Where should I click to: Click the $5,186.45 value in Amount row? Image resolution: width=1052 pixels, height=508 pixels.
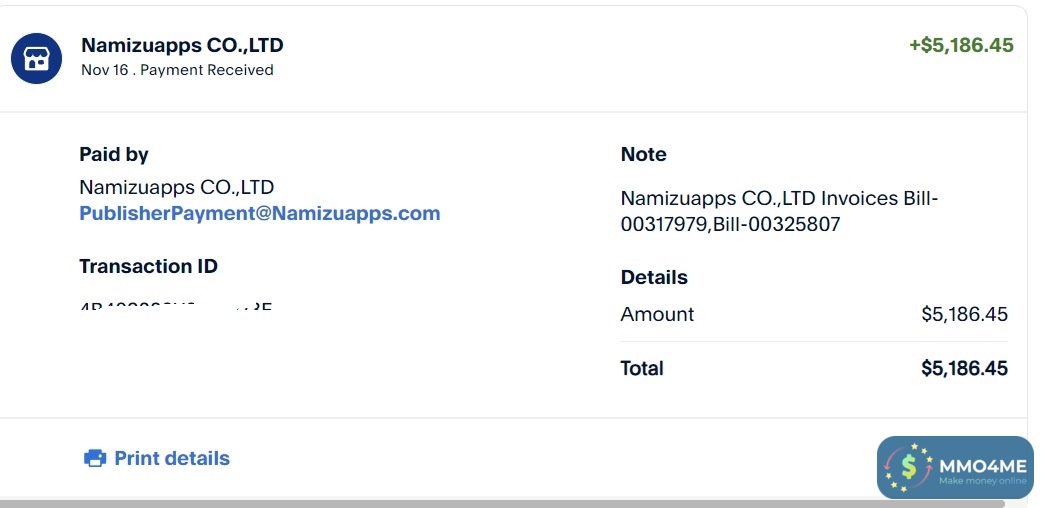tap(964, 314)
